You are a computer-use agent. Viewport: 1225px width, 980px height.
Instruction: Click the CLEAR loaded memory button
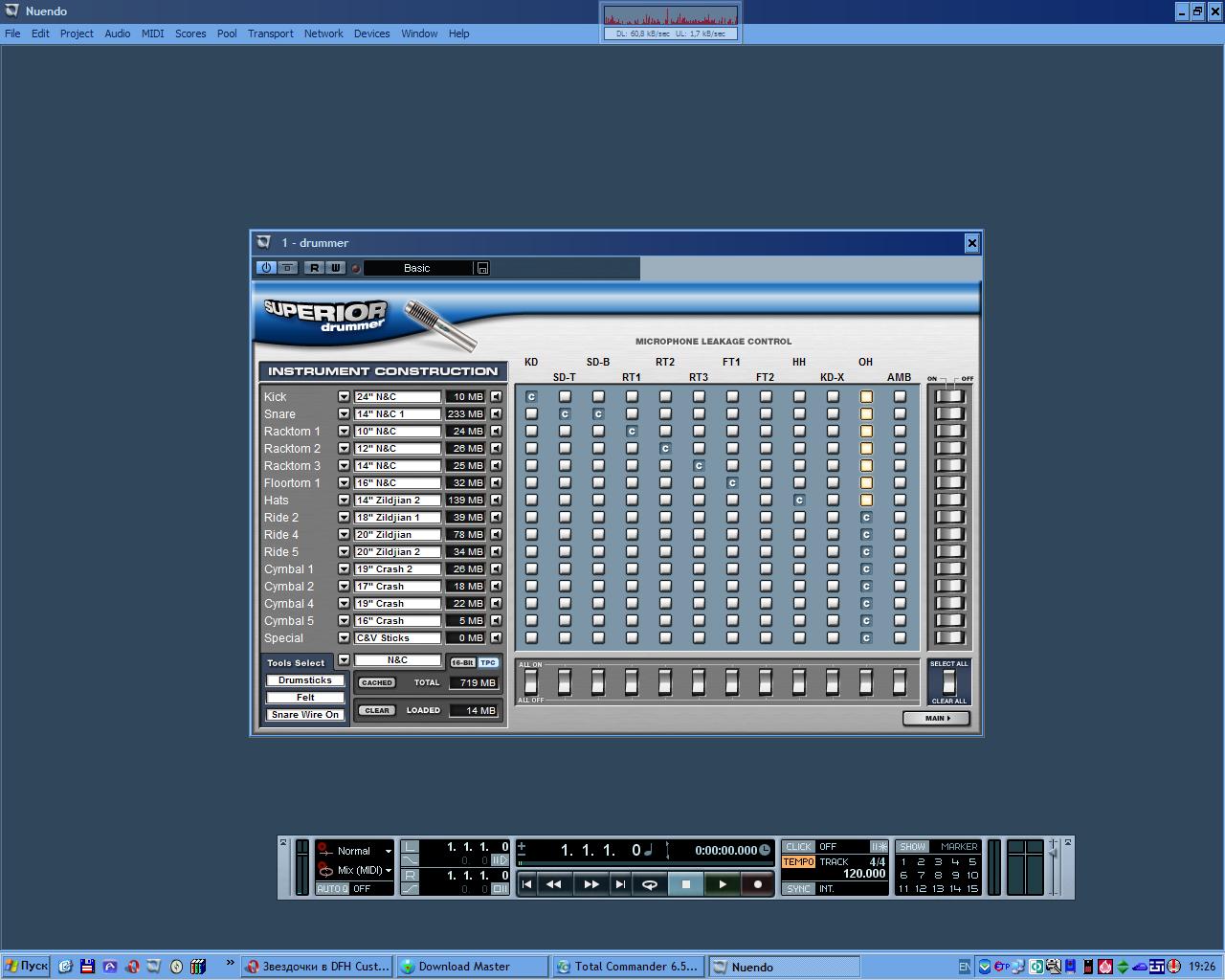click(377, 710)
